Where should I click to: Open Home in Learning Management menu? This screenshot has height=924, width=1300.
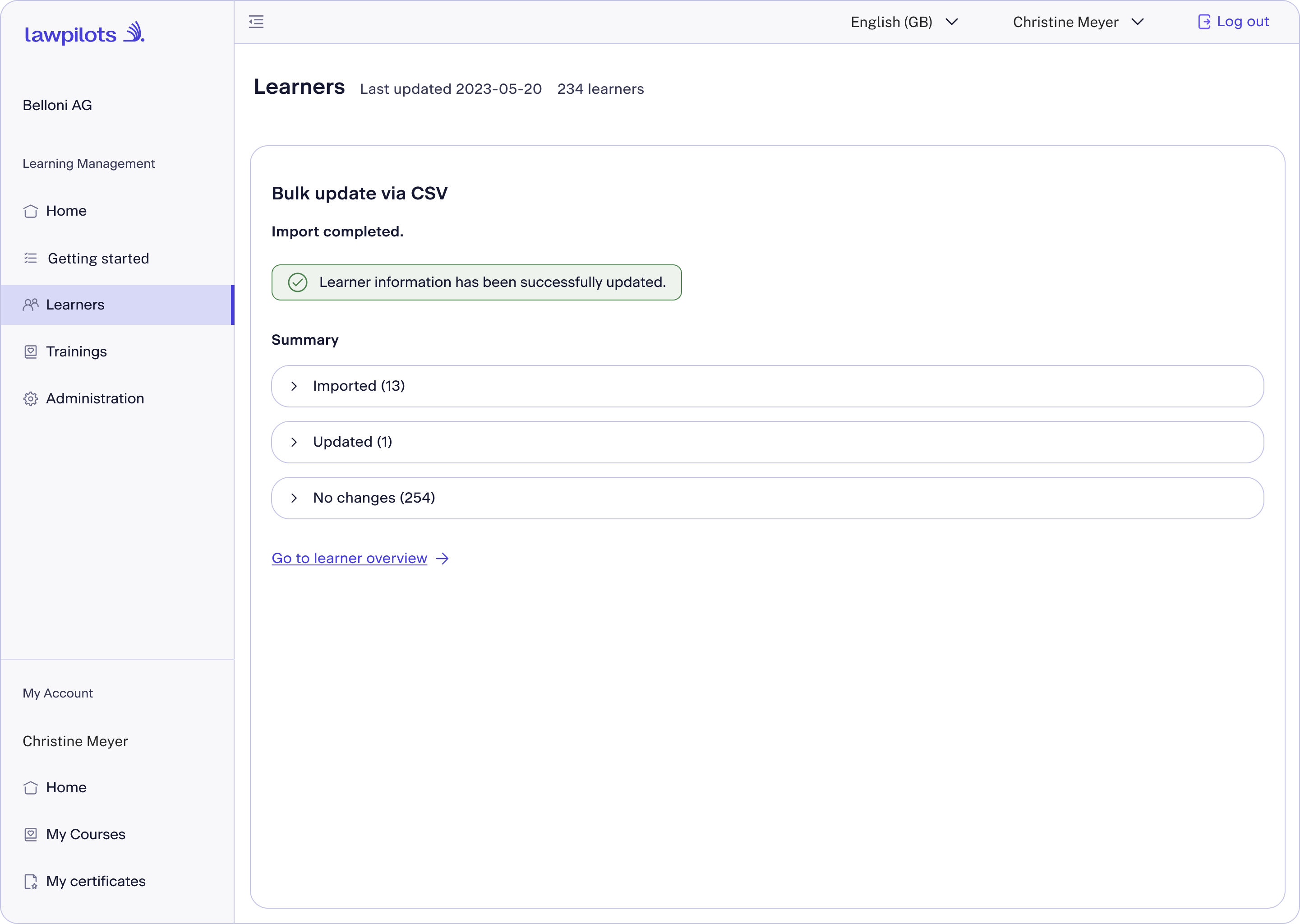pyautogui.click(x=116, y=211)
